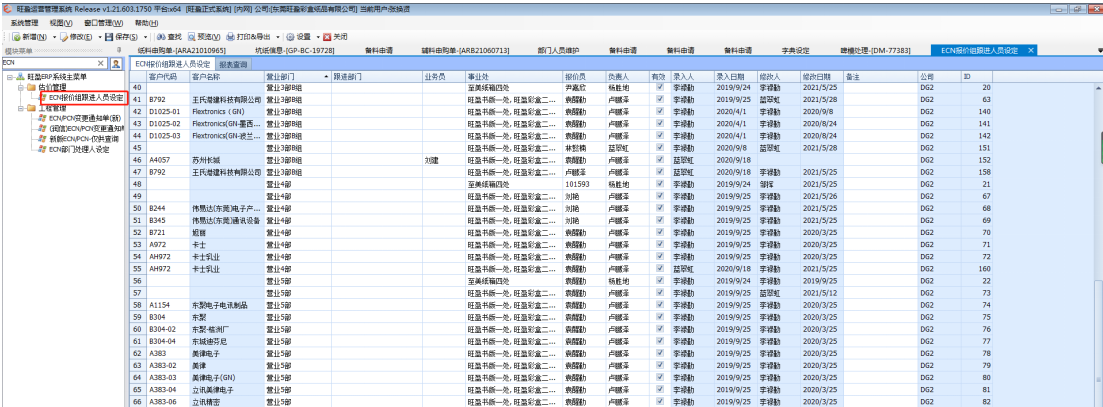Click the ID column header

(977, 76)
